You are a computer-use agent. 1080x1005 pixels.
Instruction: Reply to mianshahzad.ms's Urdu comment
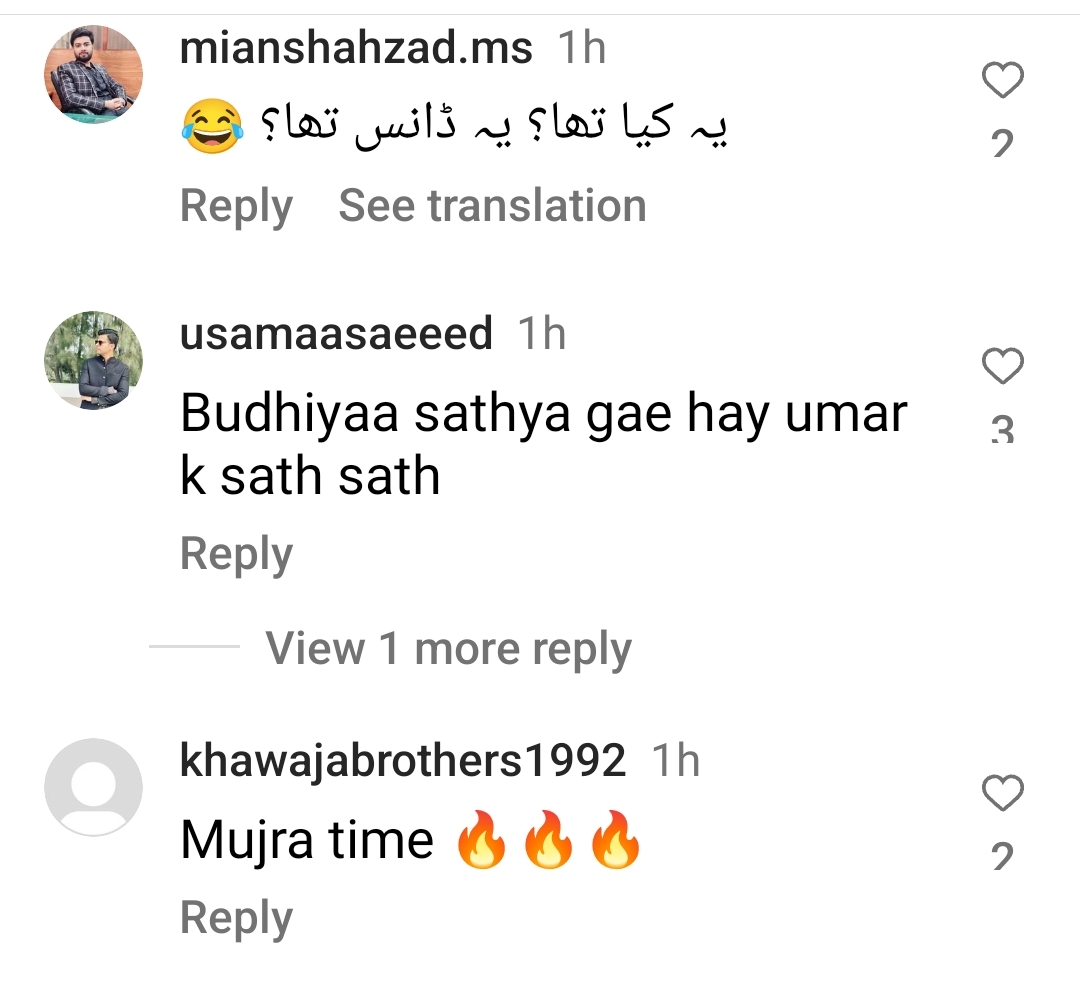click(236, 206)
